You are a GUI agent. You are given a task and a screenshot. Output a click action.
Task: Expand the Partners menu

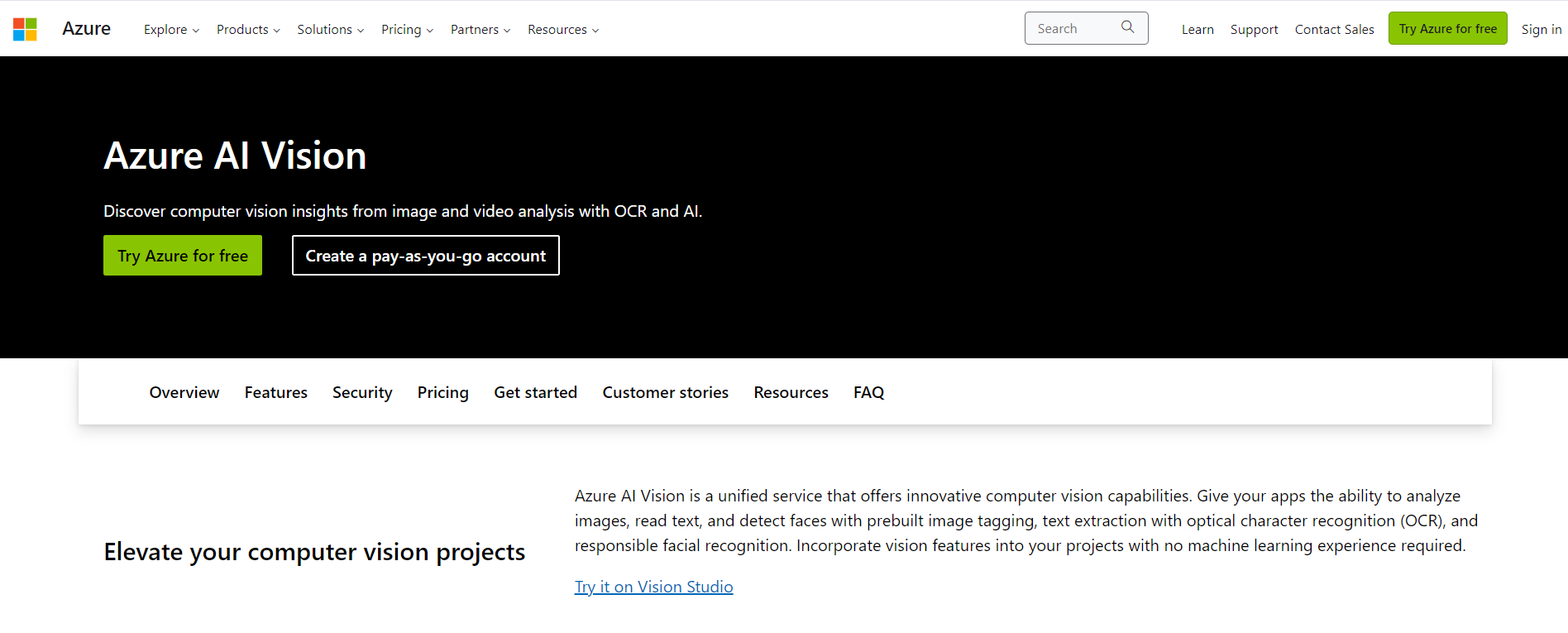coord(480,30)
